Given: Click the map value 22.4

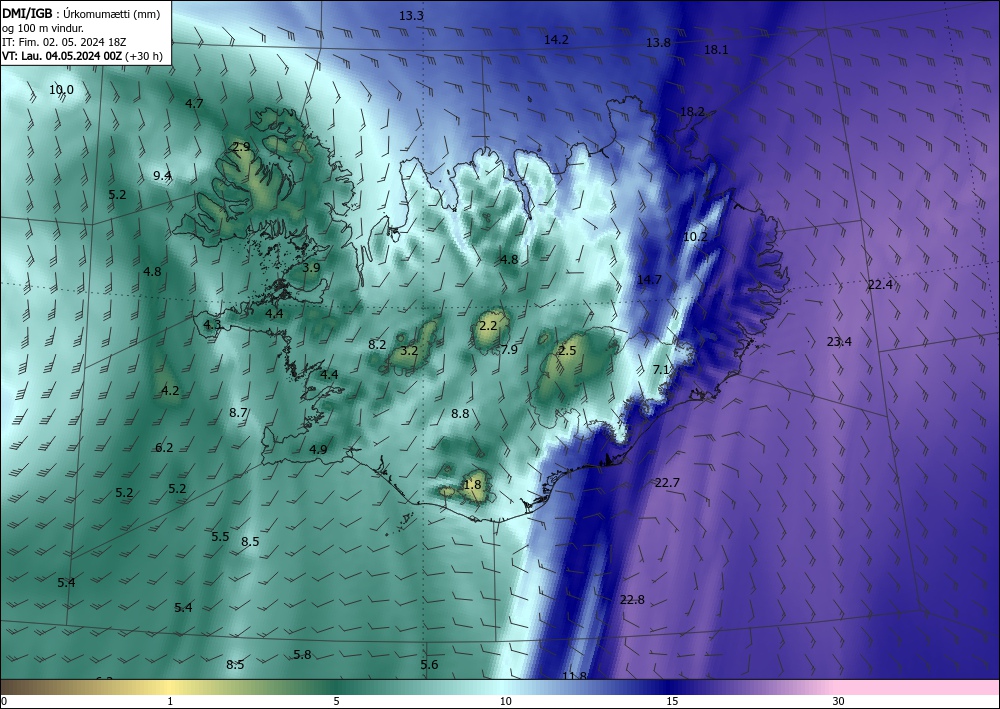Looking at the screenshot, I should point(880,284).
